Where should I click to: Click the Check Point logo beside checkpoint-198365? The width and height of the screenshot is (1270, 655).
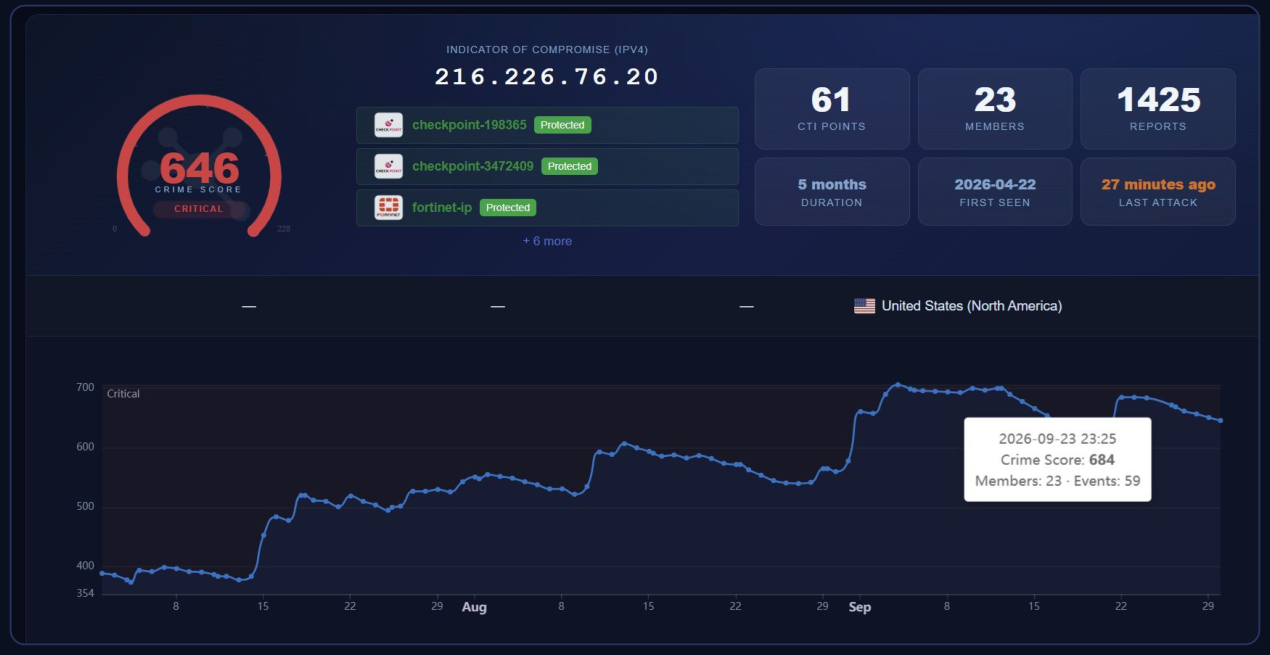(388, 125)
